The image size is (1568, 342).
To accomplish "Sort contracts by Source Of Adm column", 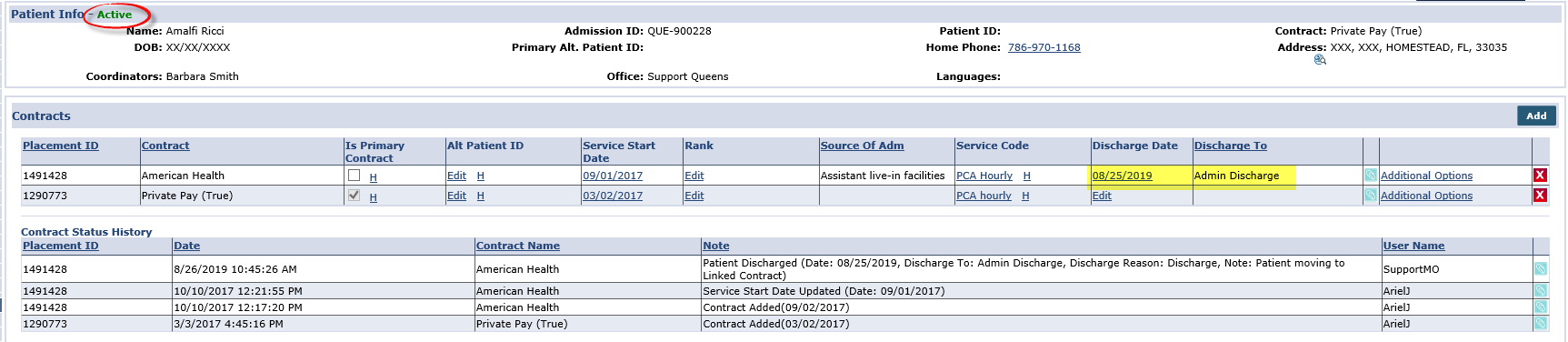I will 862,146.
